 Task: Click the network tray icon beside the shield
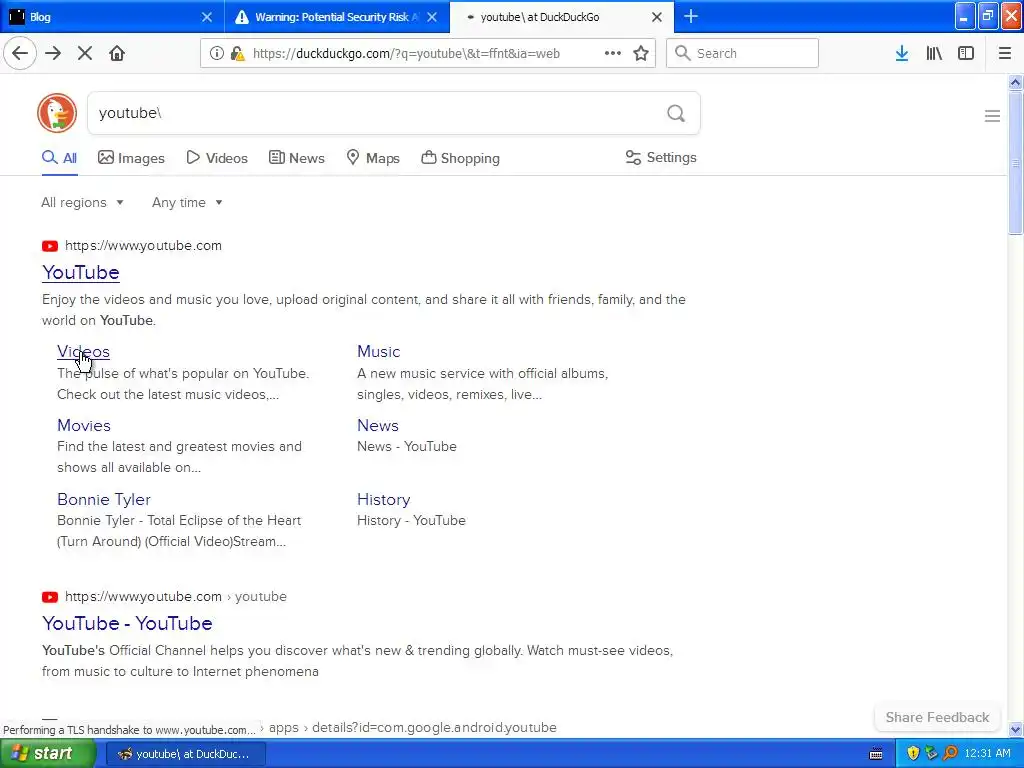[x=931, y=753]
